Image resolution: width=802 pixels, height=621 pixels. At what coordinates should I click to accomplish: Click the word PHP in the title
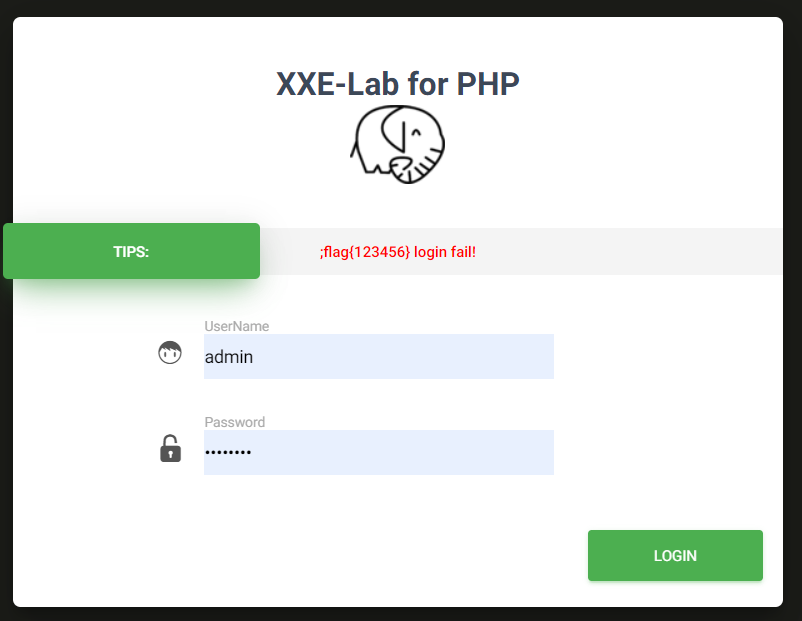[x=488, y=85]
